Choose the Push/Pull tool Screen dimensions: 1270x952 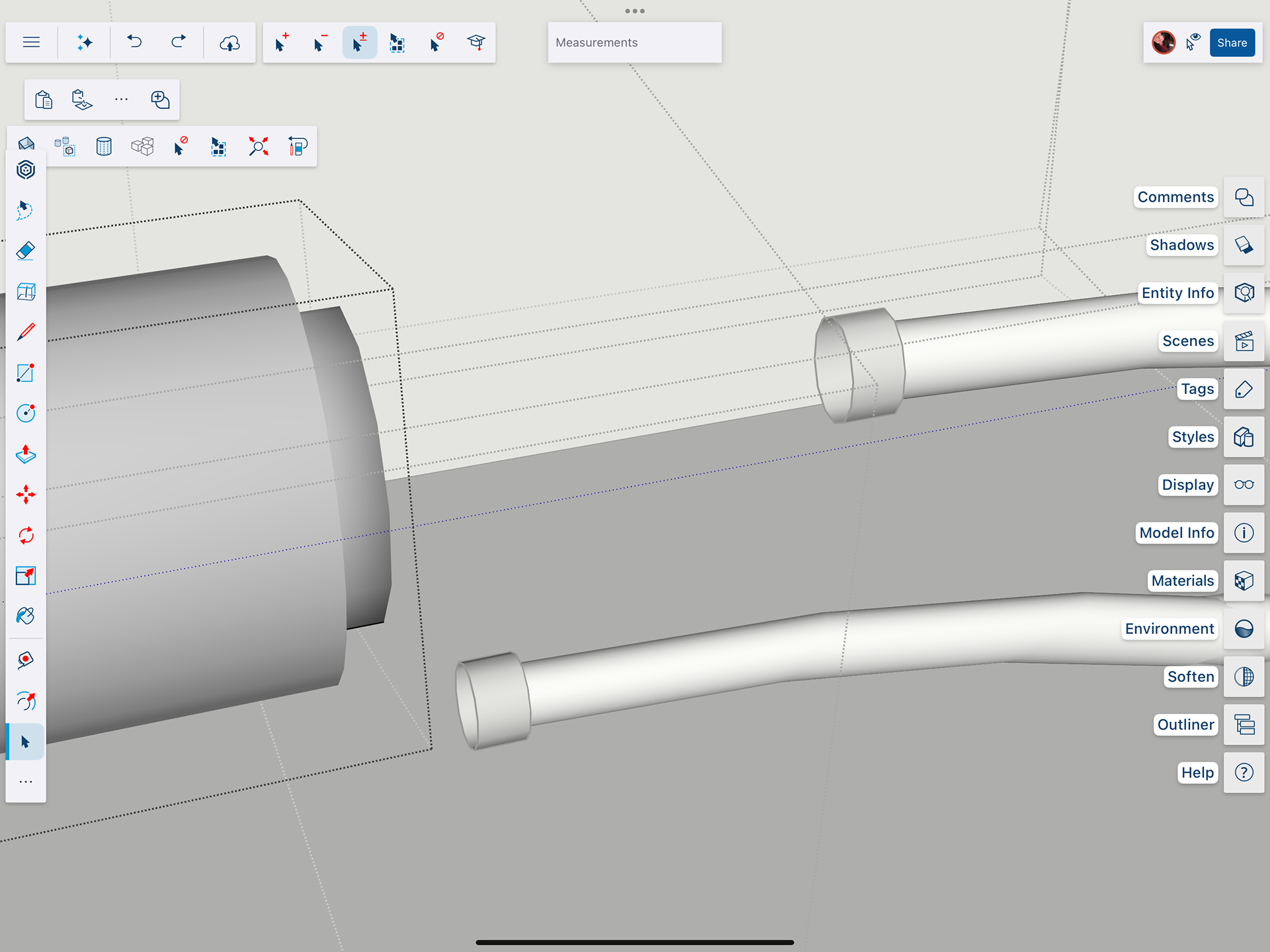(x=25, y=454)
